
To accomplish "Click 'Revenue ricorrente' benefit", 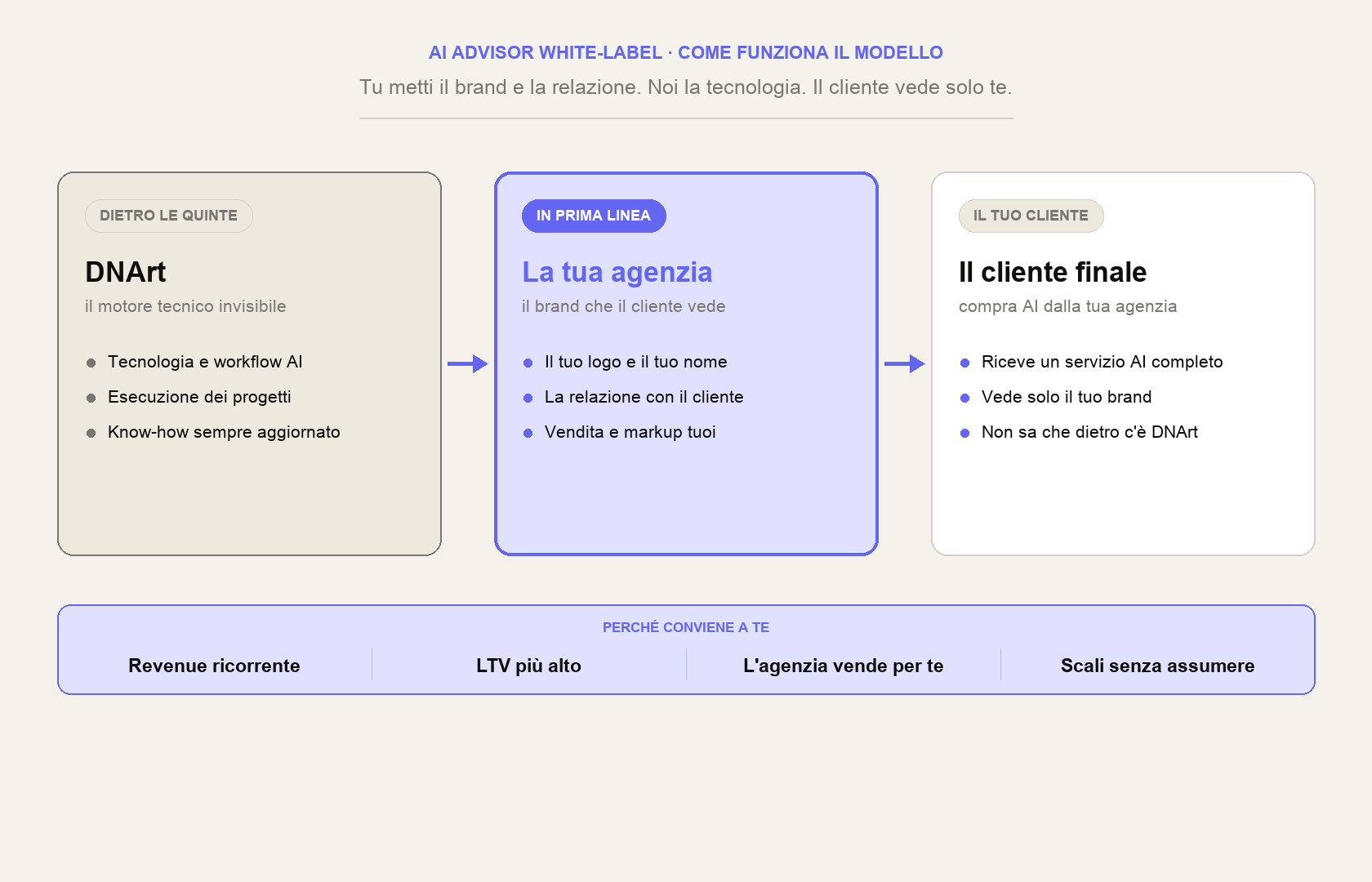I will tap(214, 666).
